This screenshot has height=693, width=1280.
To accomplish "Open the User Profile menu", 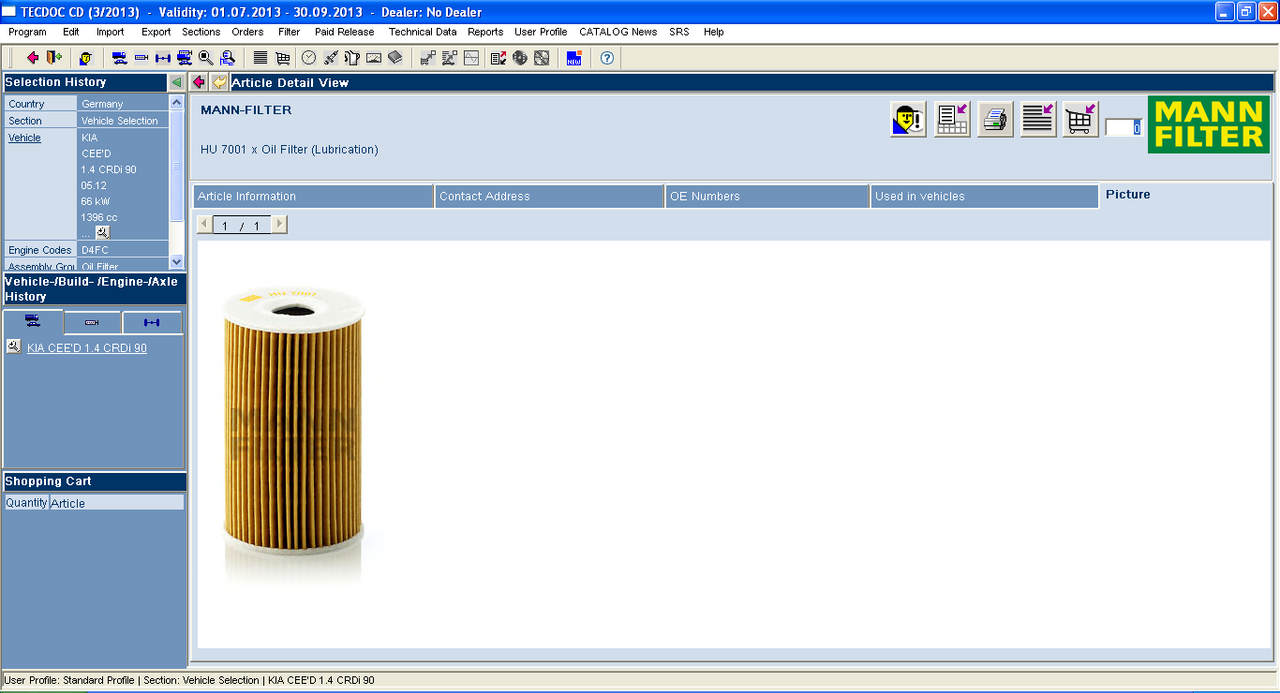I will point(541,32).
